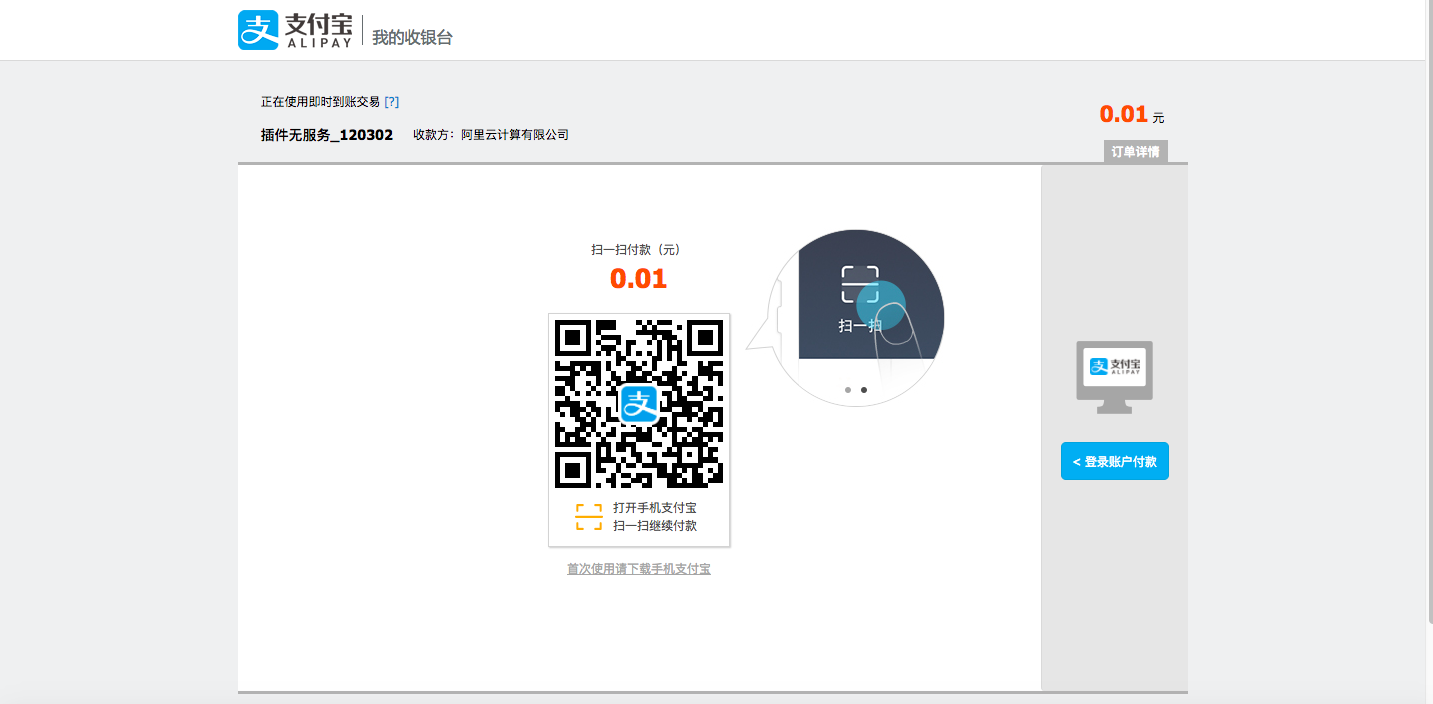Image resolution: width=1433 pixels, height=704 pixels.
Task: Click the 0.01 元 total amount at top right
Action: click(x=1132, y=115)
